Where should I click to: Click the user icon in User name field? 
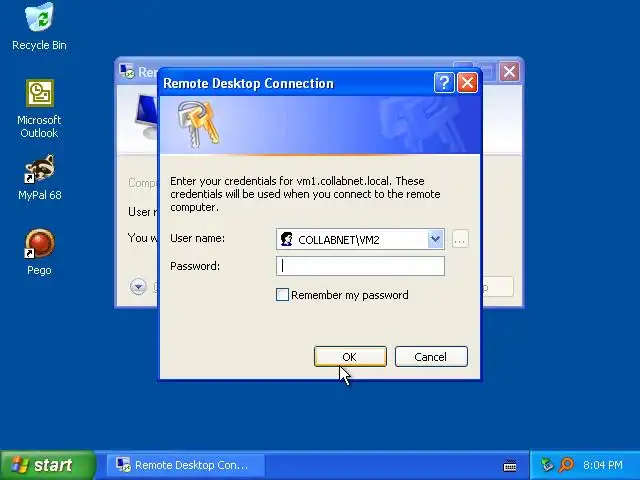point(287,239)
